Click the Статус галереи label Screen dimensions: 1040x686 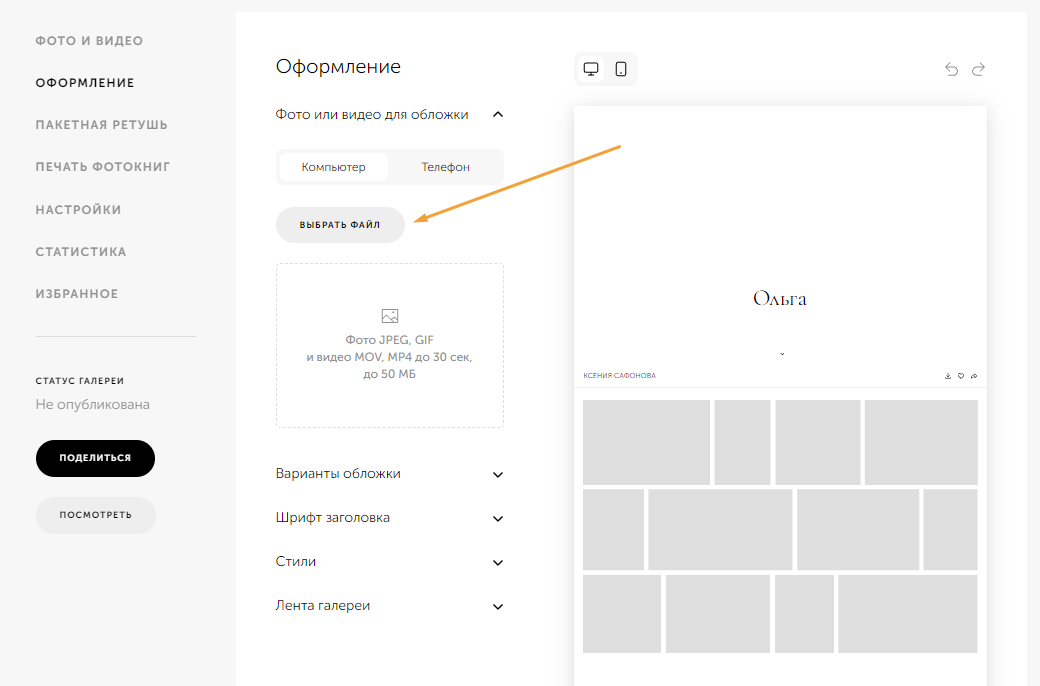point(80,381)
